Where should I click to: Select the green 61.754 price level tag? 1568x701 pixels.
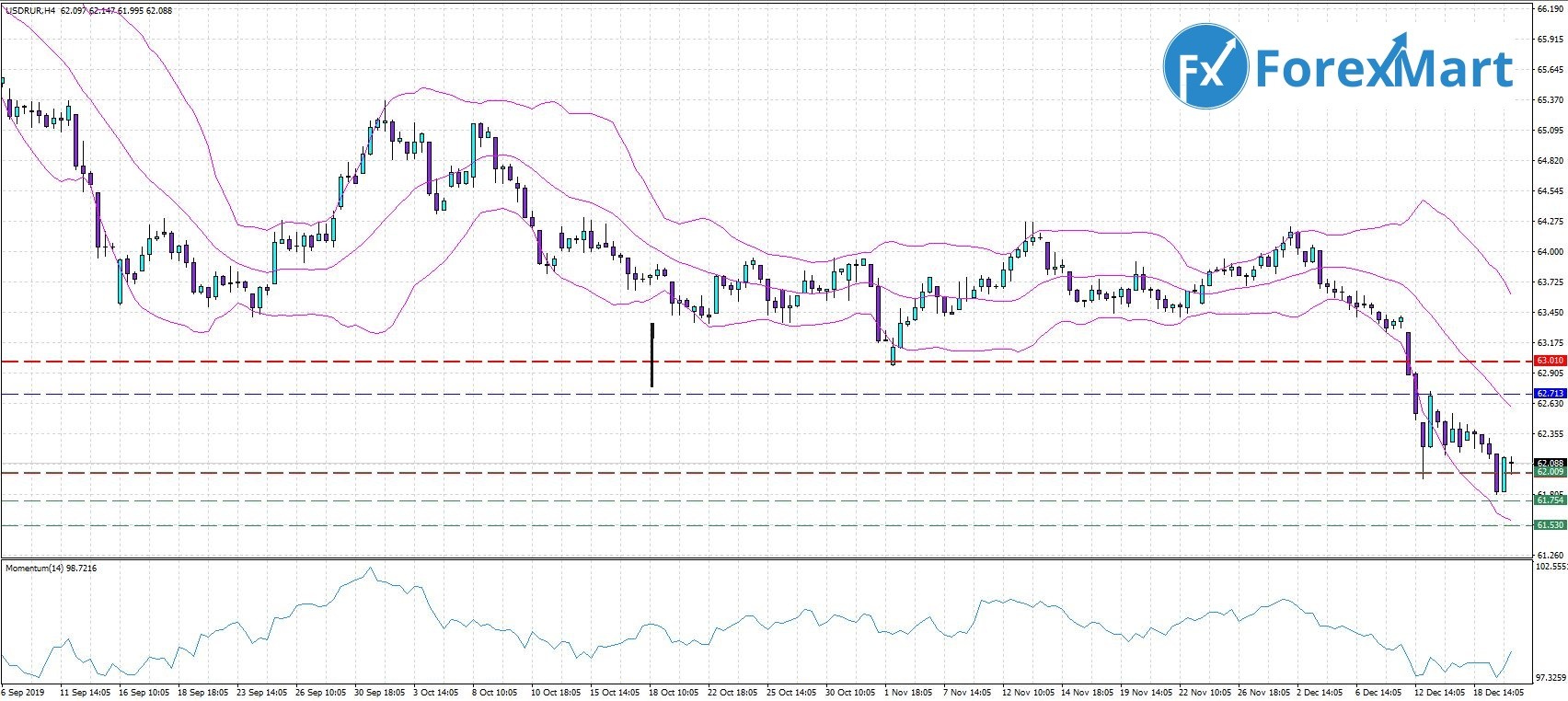1550,500
